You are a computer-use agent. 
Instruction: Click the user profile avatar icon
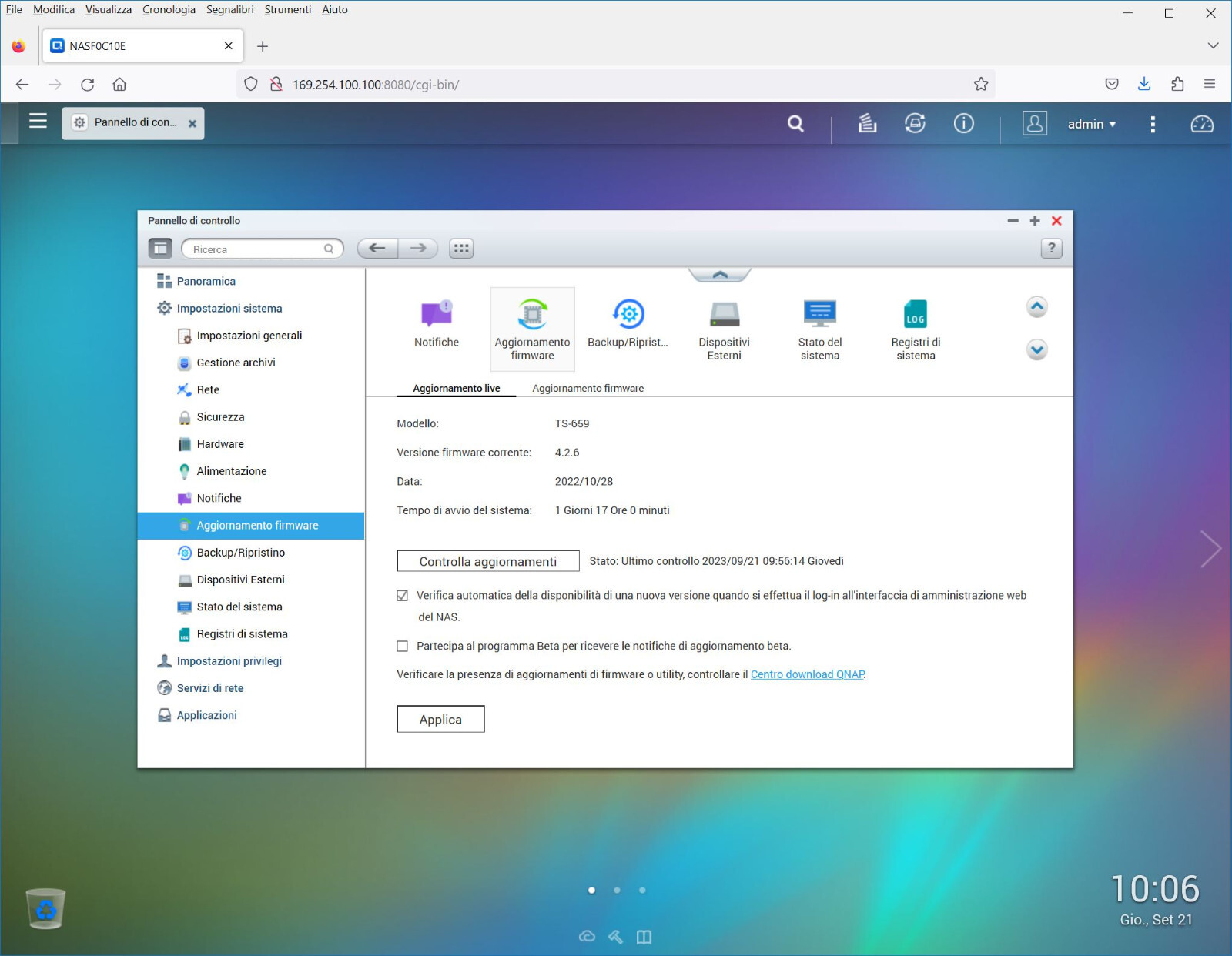pos(1034,123)
